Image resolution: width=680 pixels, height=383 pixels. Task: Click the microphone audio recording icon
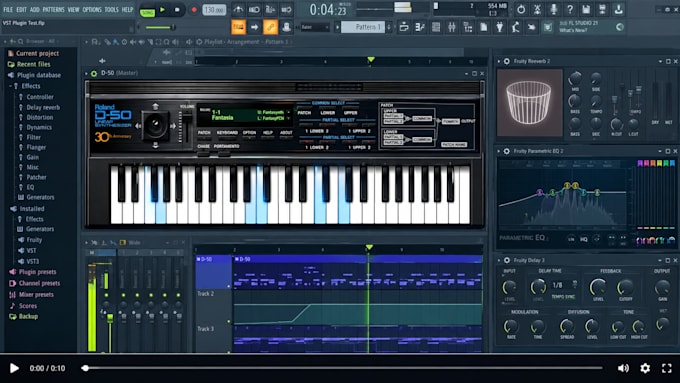point(554,9)
